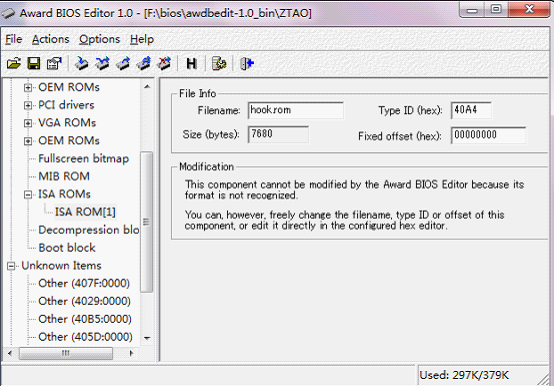Click the extract component toolbar icon

click(x=123, y=64)
